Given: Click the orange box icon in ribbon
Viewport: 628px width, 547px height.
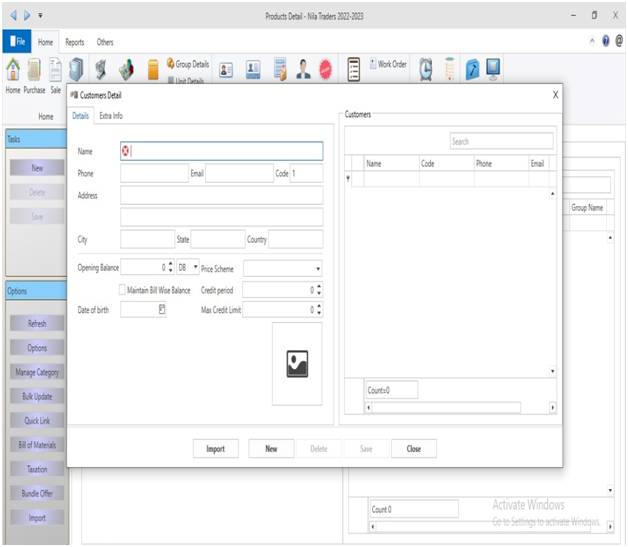Looking at the screenshot, I should tap(153, 70).
